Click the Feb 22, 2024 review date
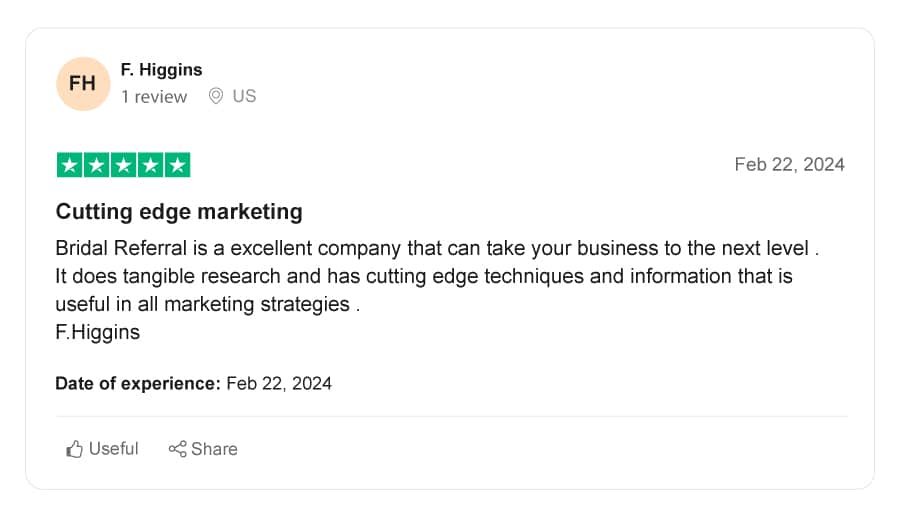 pyautogui.click(x=789, y=165)
